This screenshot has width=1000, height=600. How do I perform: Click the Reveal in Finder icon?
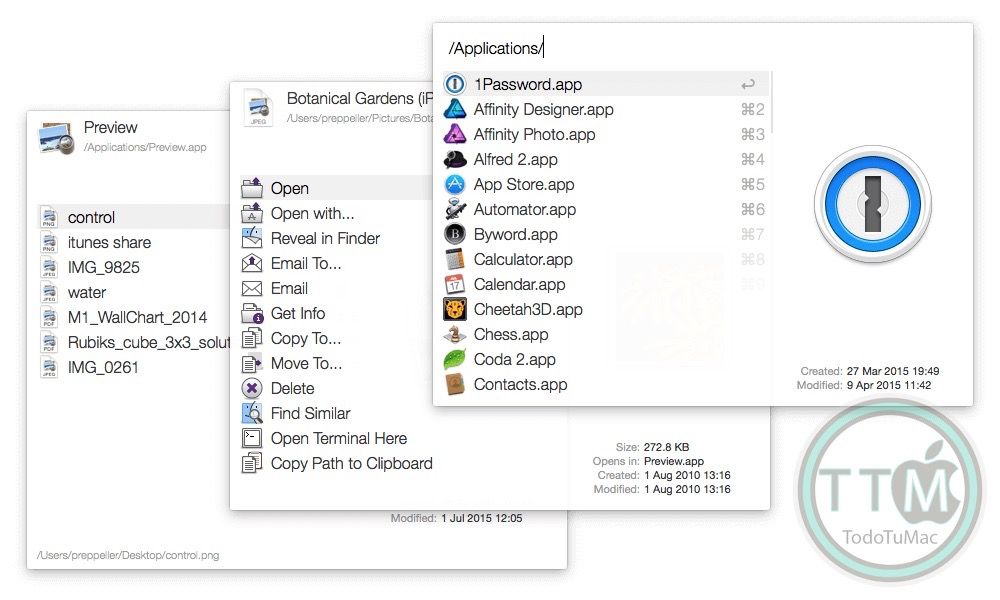252,238
